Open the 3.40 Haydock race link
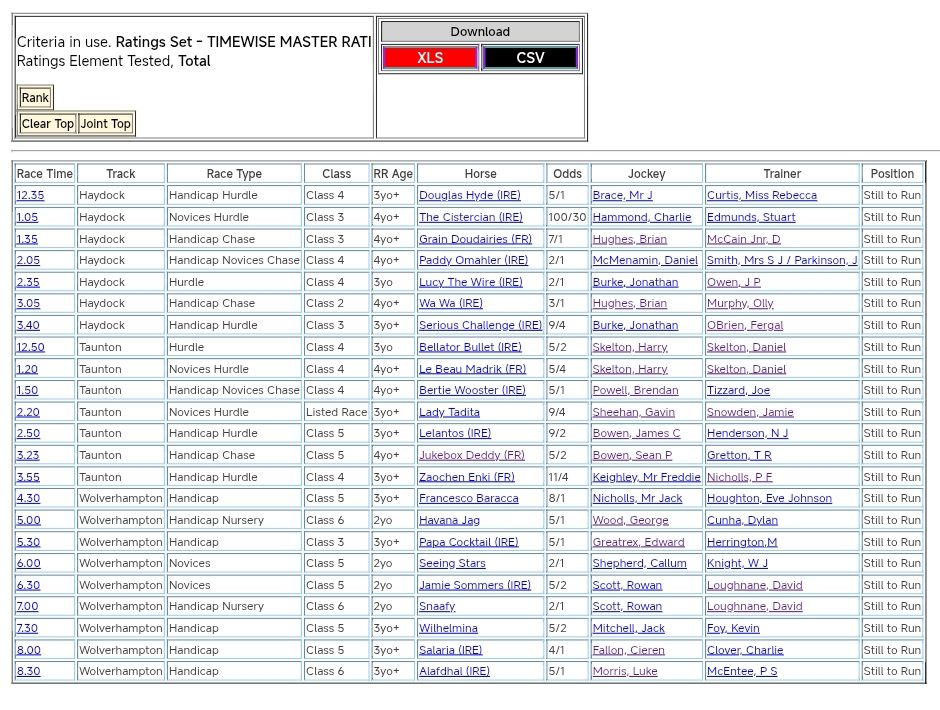Image resolution: width=940 pixels, height=710 pixels. [x=28, y=326]
